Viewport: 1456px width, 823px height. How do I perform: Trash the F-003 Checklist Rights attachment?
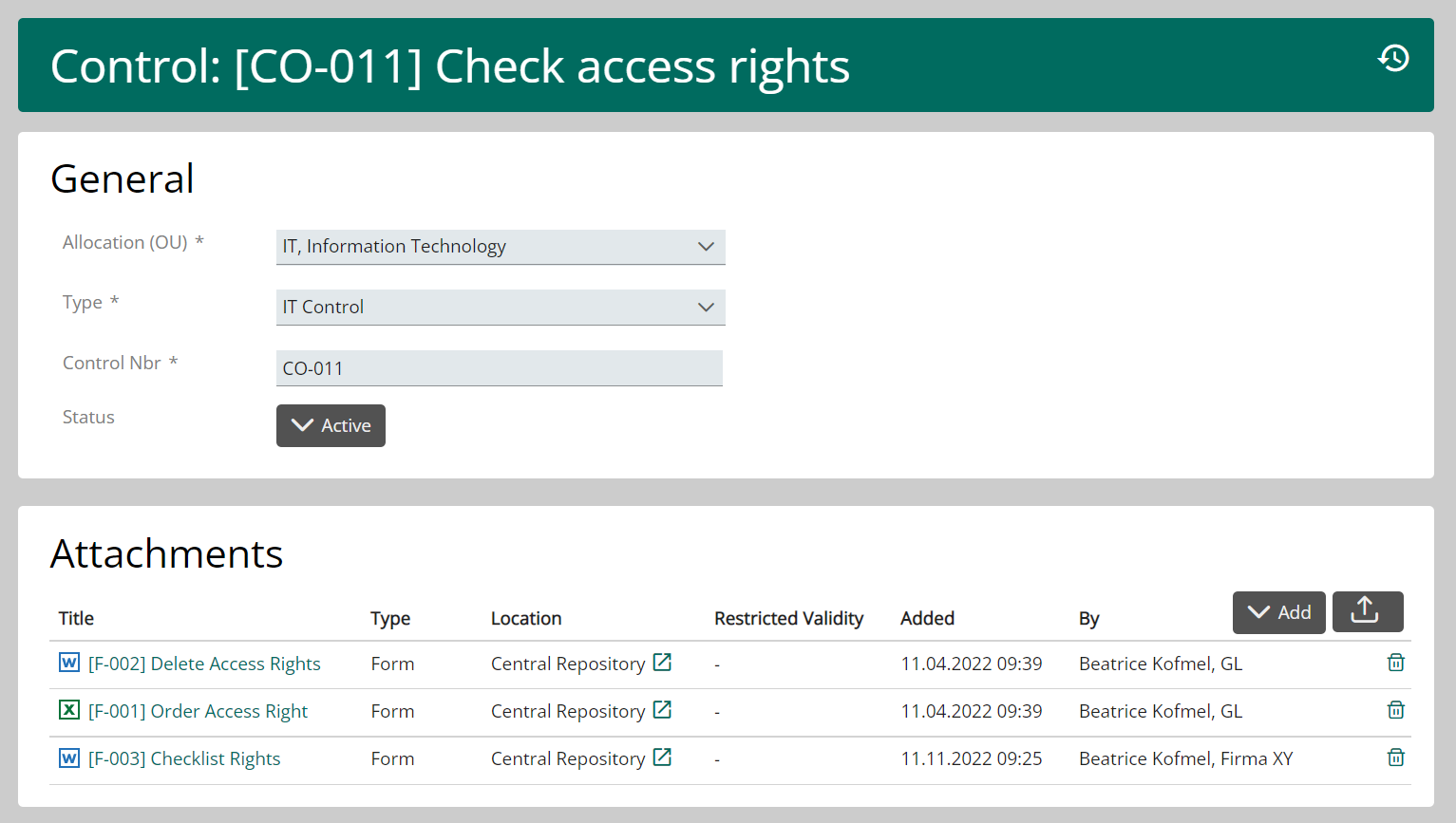pyautogui.click(x=1395, y=758)
